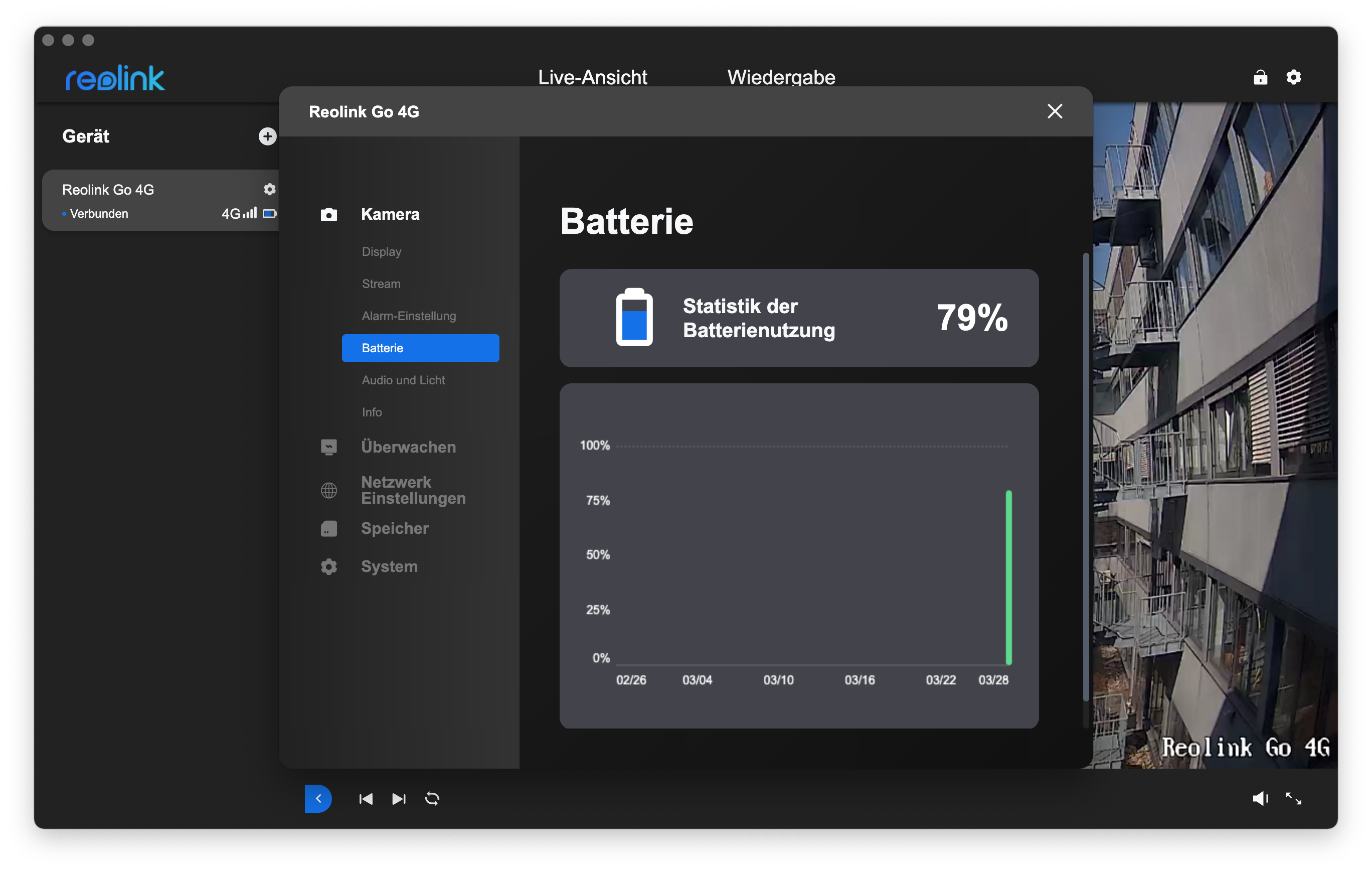The height and width of the screenshot is (871, 1372).
Task: Open the Audio und Licht settings
Action: tap(403, 380)
